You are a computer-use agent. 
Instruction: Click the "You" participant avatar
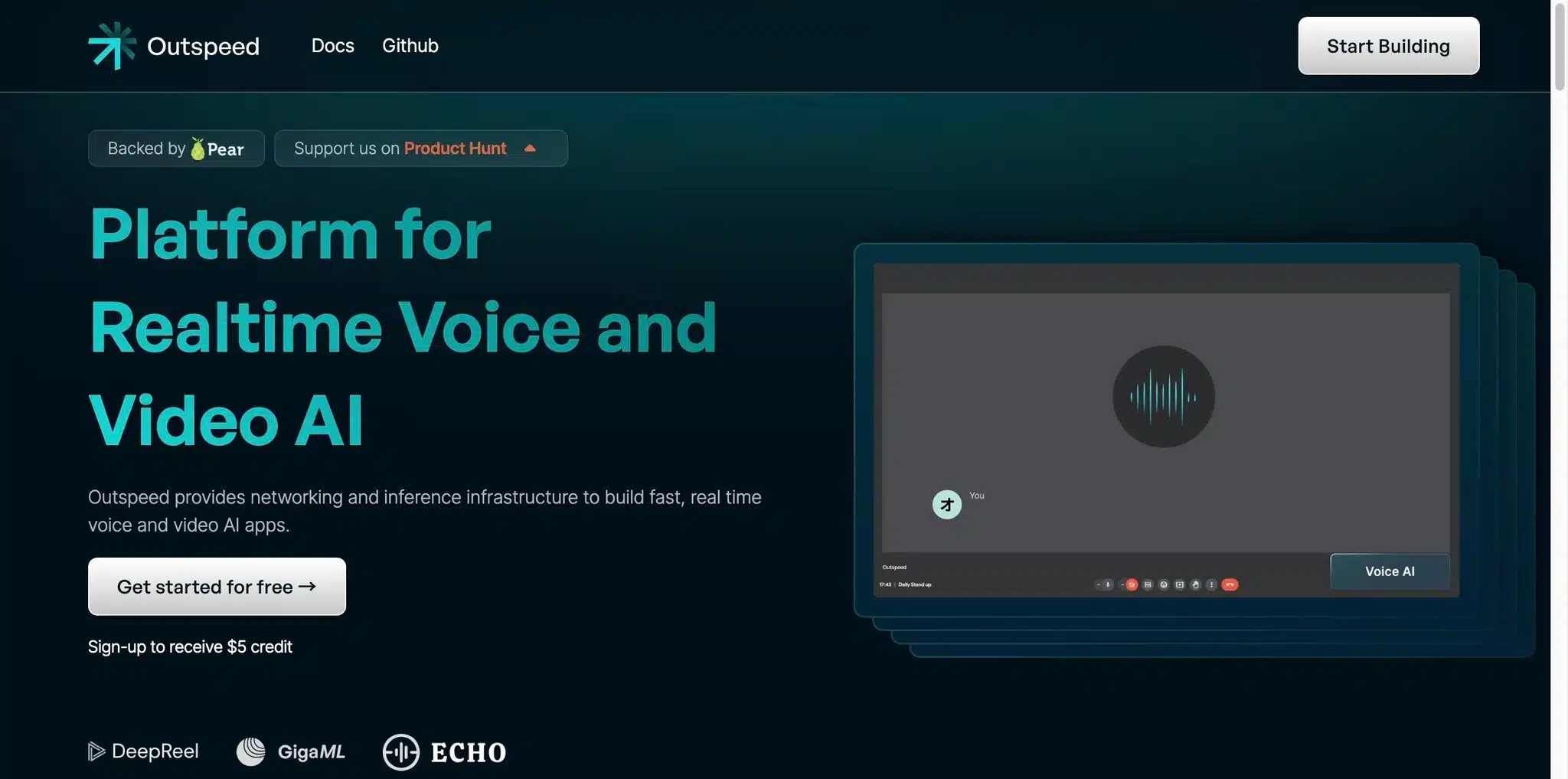coord(947,505)
